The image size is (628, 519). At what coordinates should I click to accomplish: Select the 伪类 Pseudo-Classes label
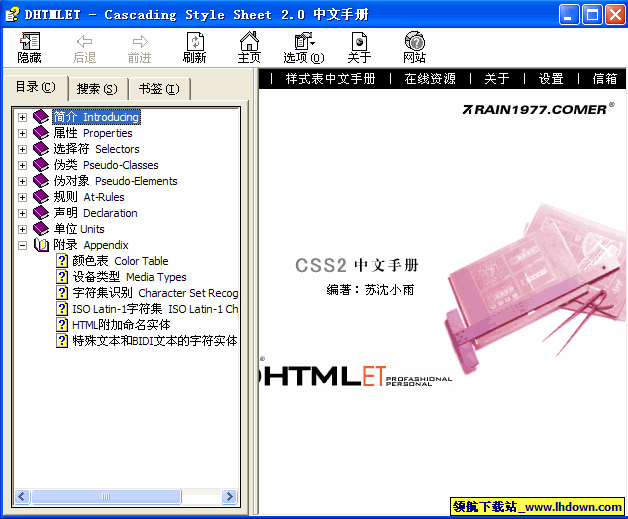point(106,165)
